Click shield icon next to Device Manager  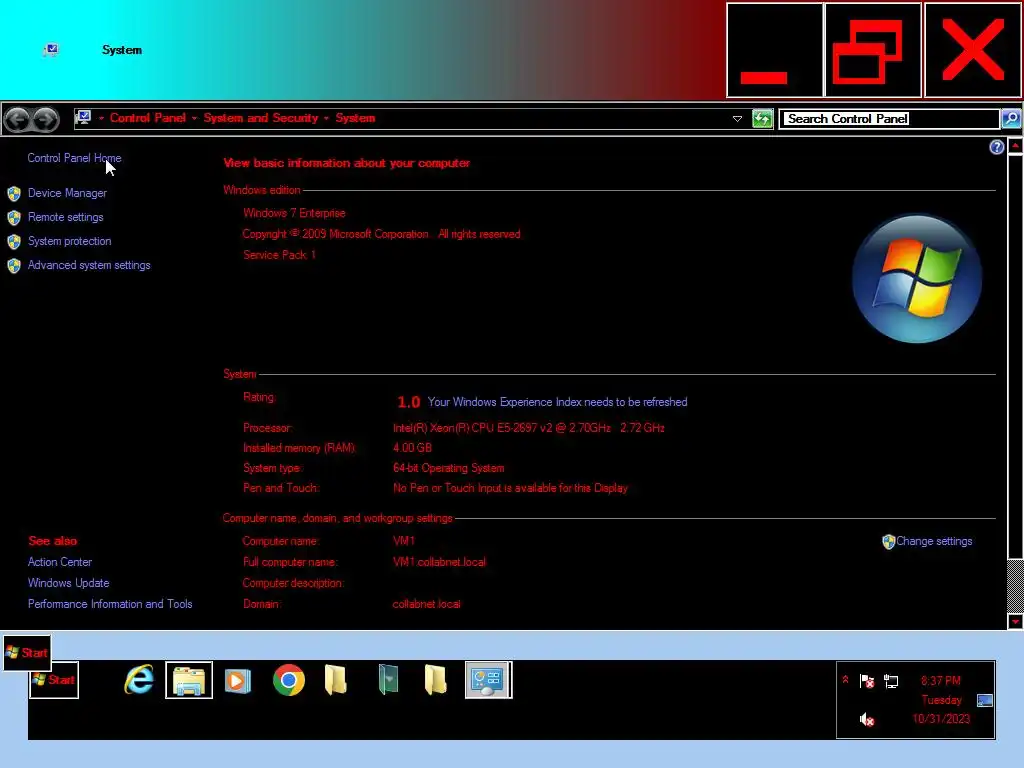click(x=14, y=194)
